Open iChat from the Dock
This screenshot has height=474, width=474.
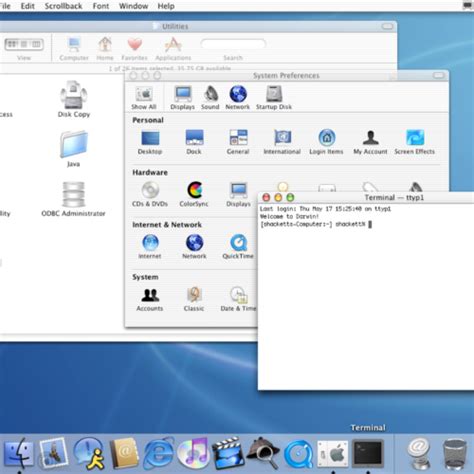[x=89, y=453]
